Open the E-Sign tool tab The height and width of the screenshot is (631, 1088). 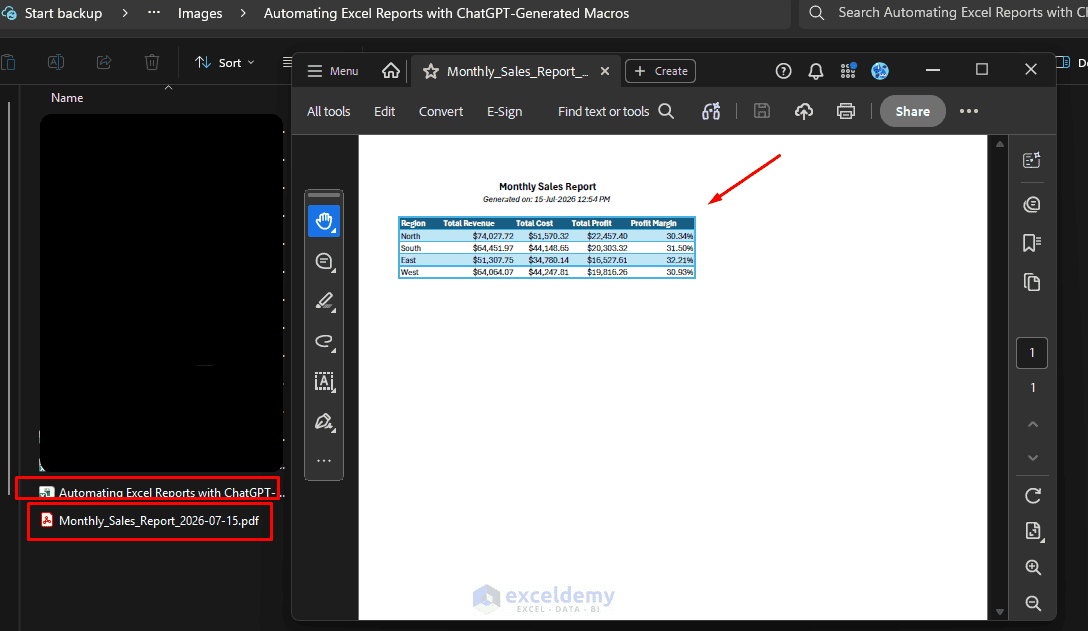coord(504,111)
